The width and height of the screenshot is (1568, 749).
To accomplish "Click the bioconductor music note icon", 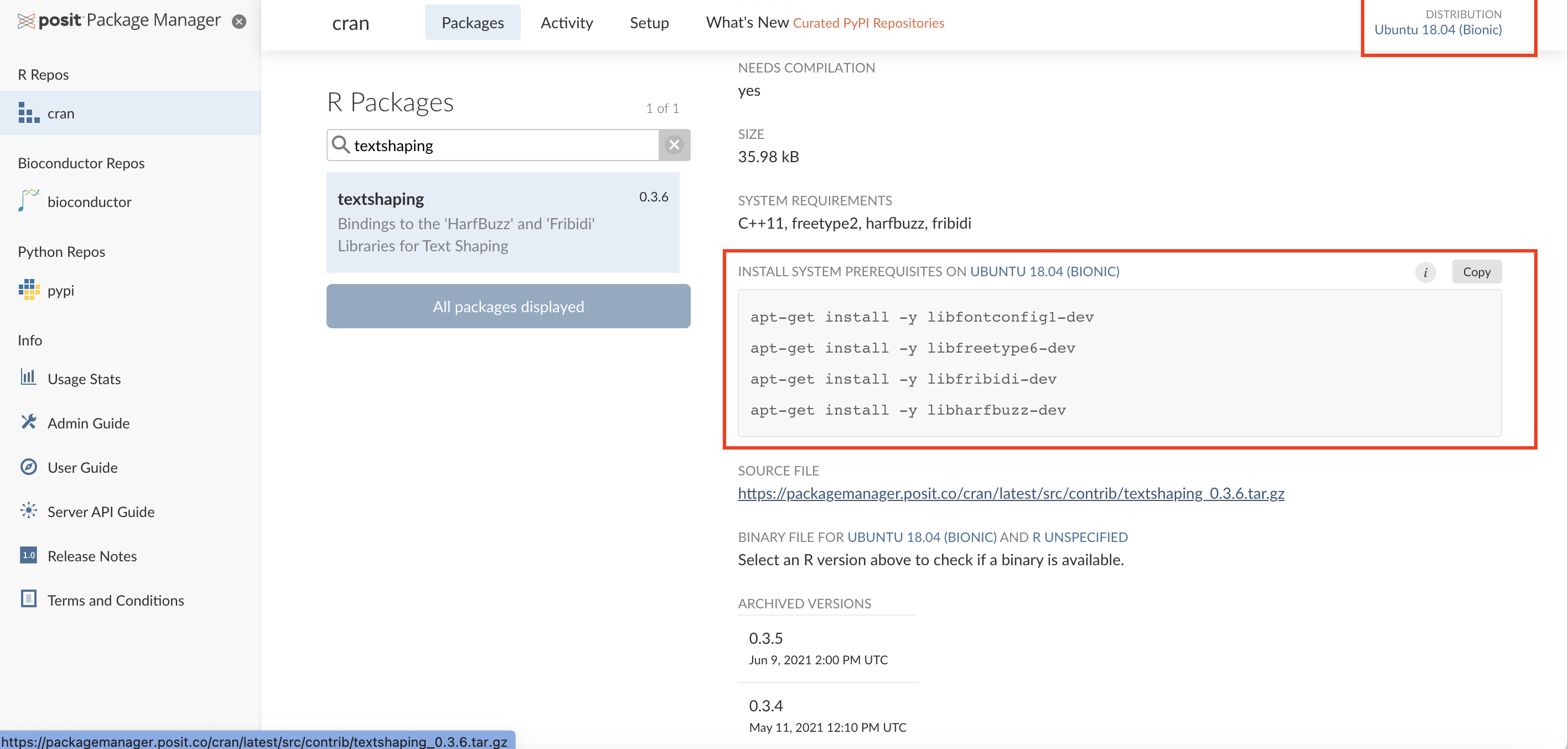I will click(x=28, y=200).
